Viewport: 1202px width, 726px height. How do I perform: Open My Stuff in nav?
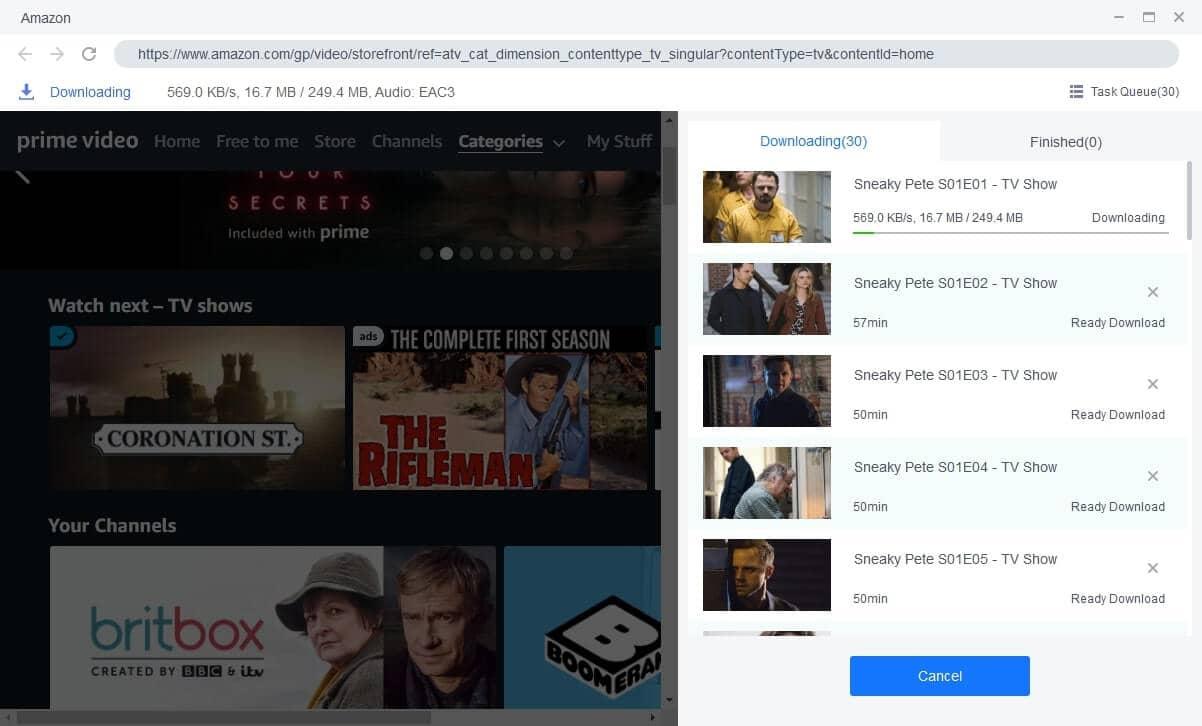(x=619, y=141)
